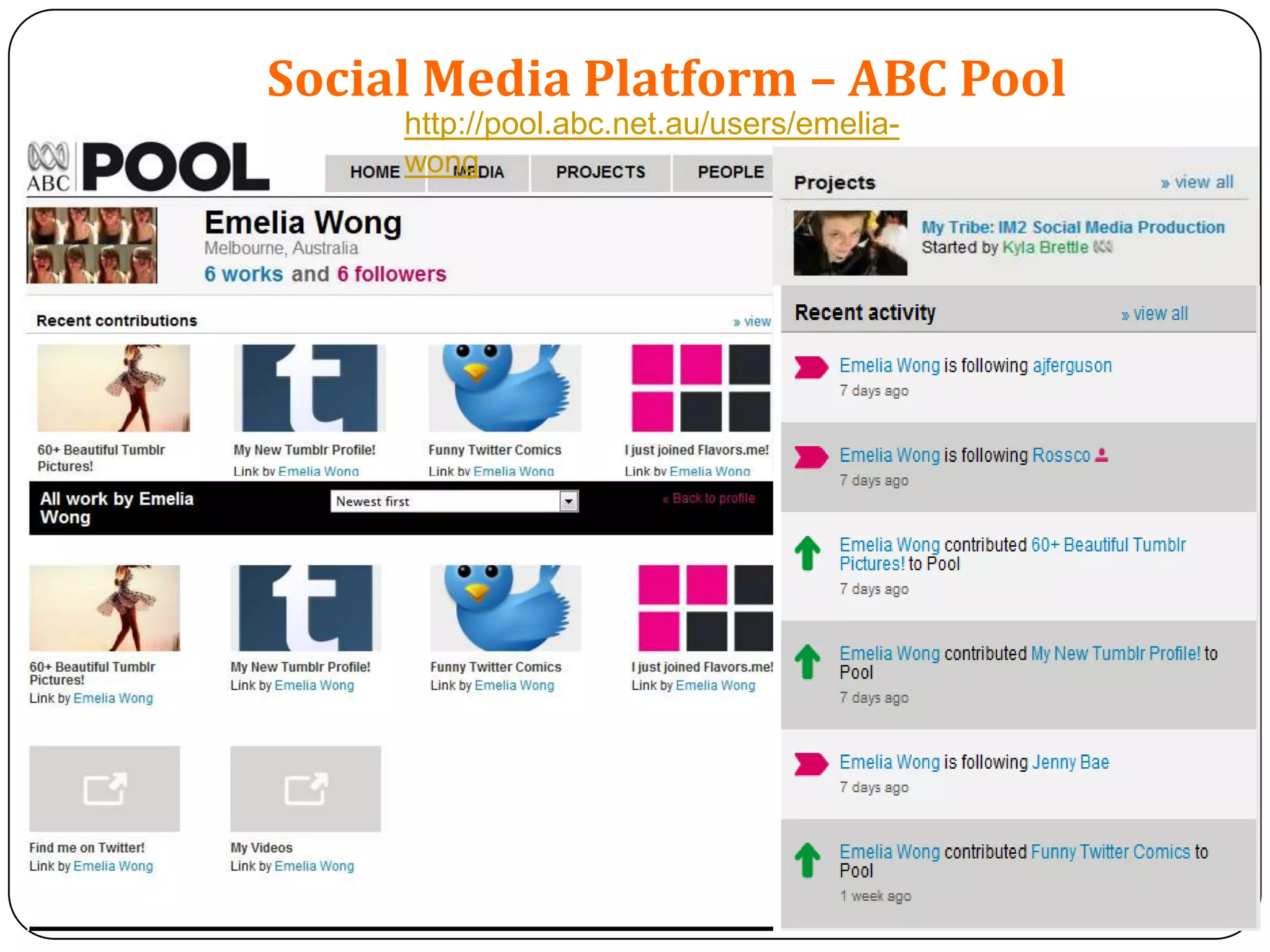Click dancer thumbnail in Recent contributions
Viewport: 1270px width, 952px height.
(x=113, y=388)
